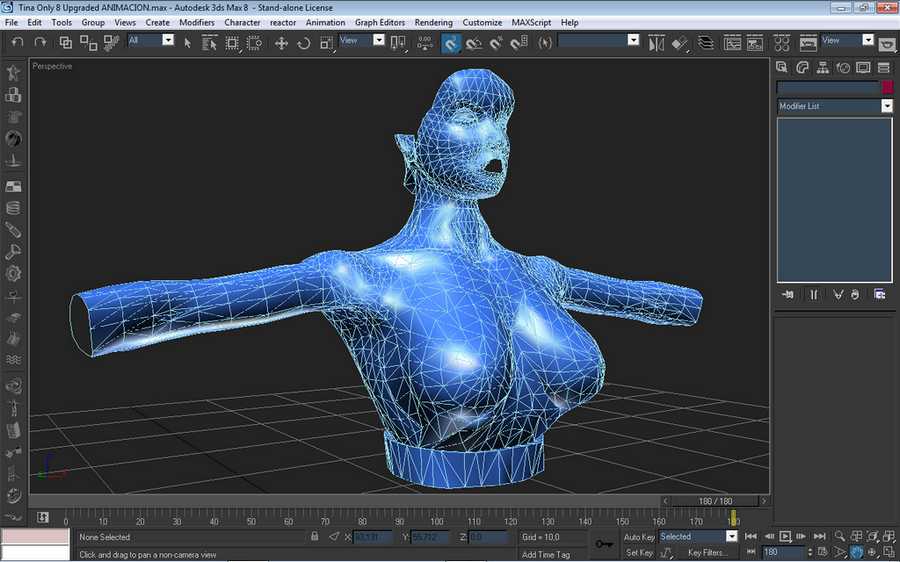
Task: Open the Motion command panel tab
Action: tap(842, 68)
